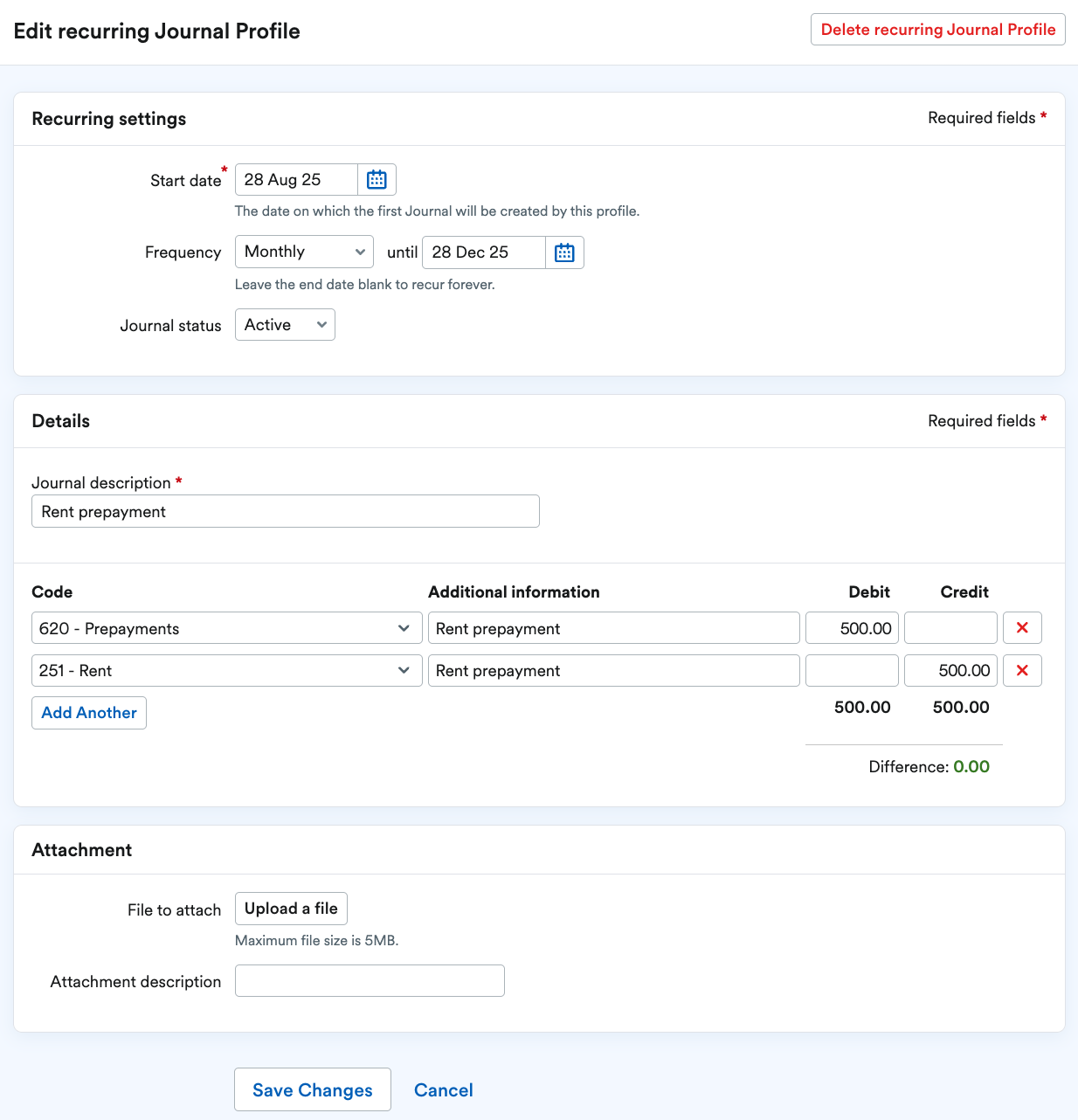Click Save Changes
The width and height of the screenshot is (1078, 1120).
coord(312,1089)
